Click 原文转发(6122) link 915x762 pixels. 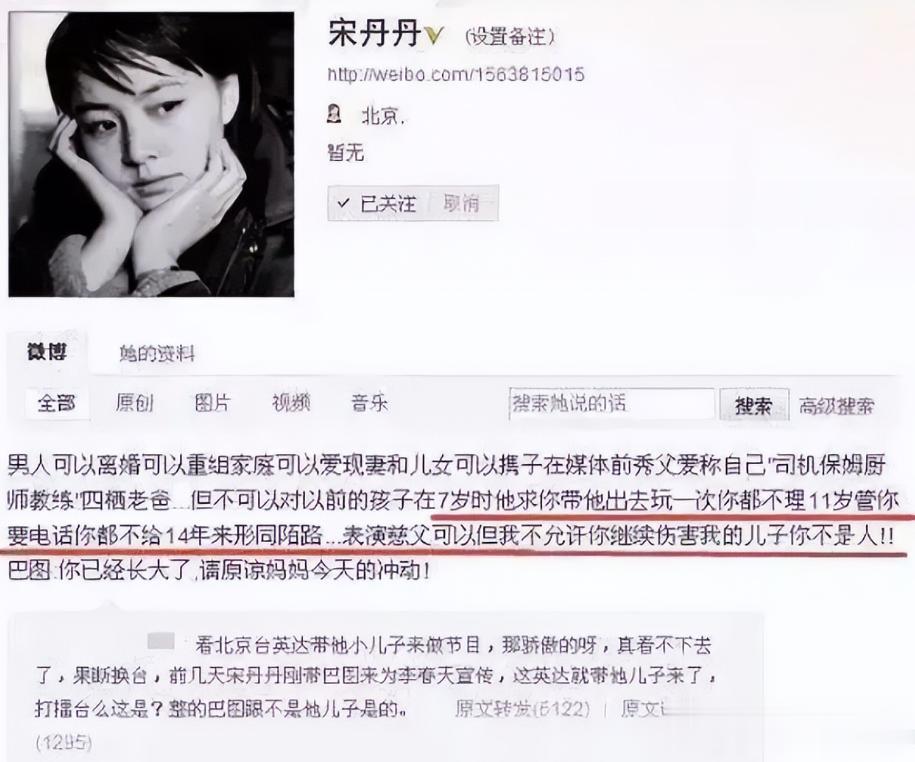(x=523, y=708)
